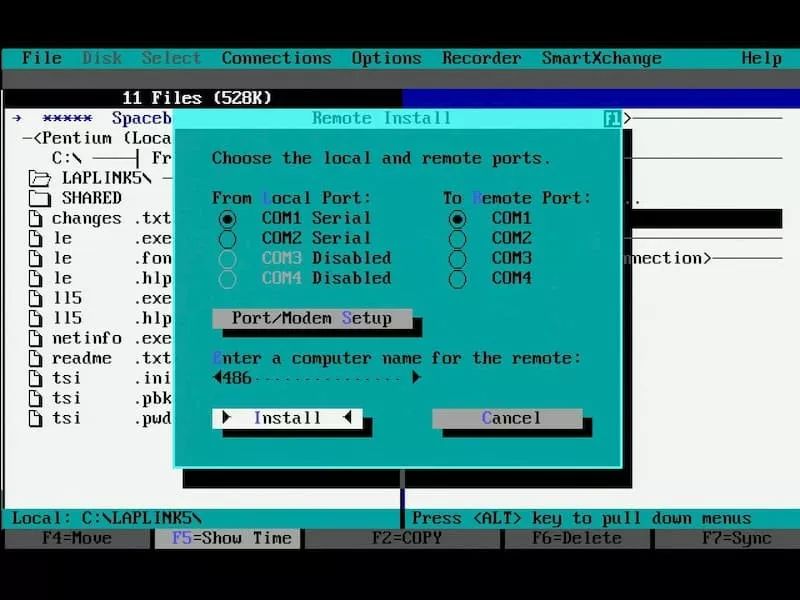Select COM3 as the remote port

457,258
